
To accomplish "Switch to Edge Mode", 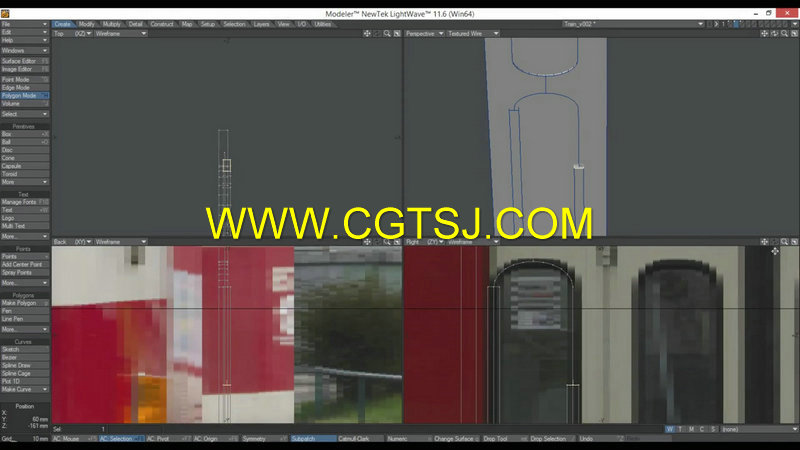I will [x=24, y=88].
